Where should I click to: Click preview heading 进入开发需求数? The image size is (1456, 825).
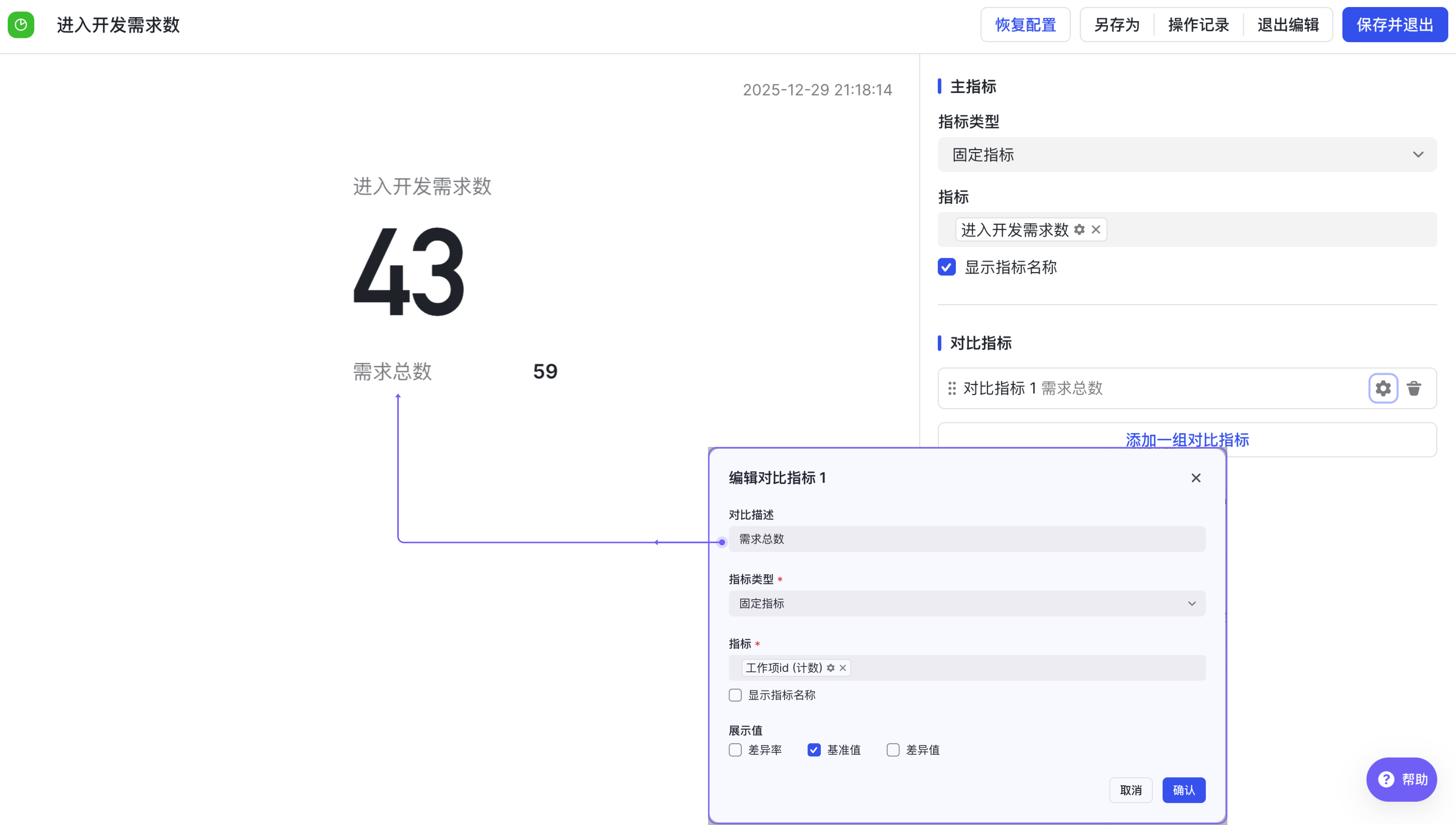(x=423, y=186)
